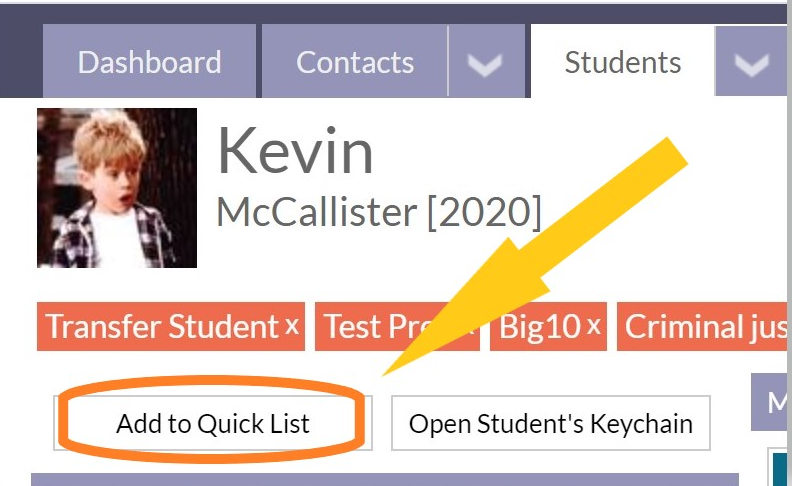792x486 pixels.
Task: Select the Criminal jus tag
Action: [x=702, y=326]
